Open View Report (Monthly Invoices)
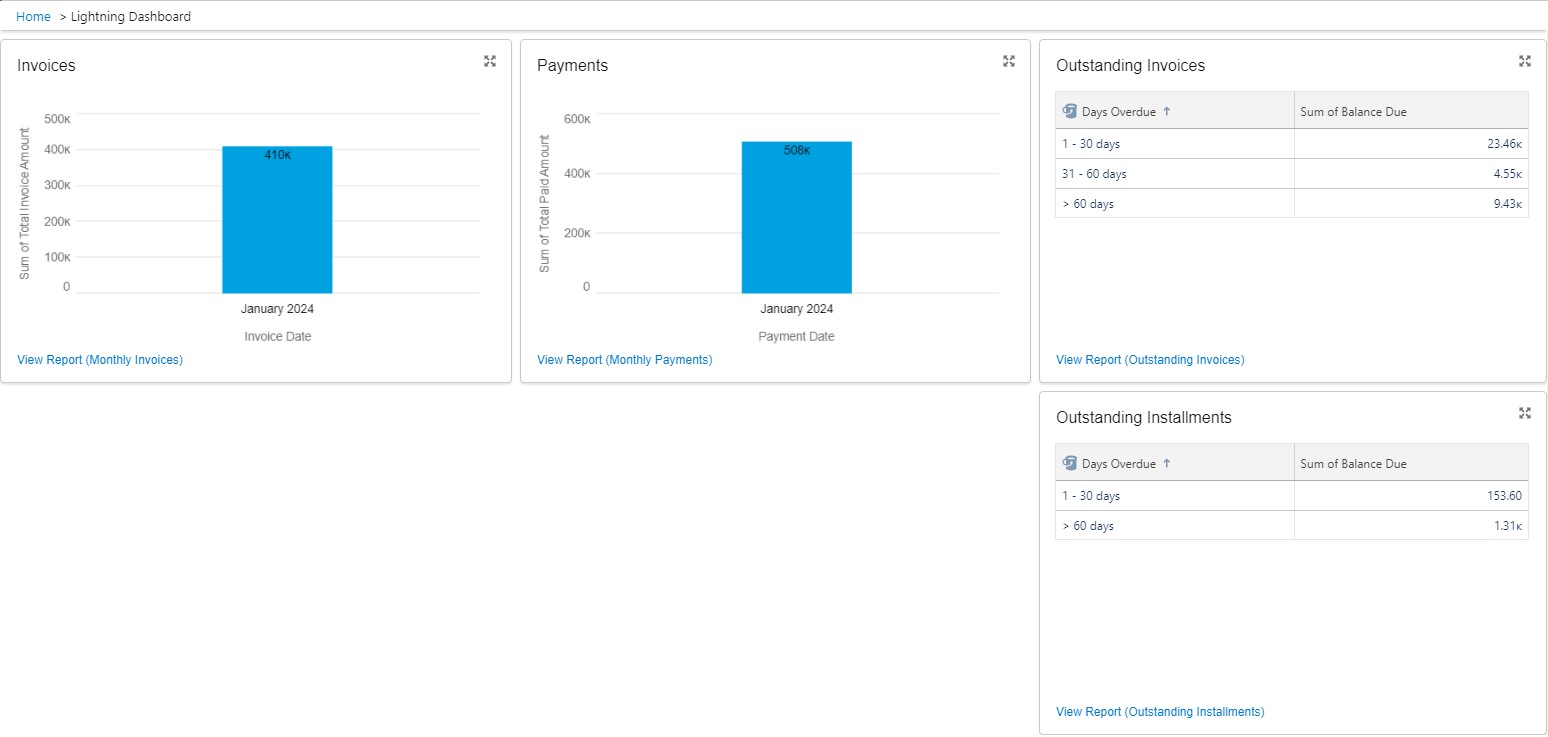Viewport: 1548px width, 737px height. point(100,359)
